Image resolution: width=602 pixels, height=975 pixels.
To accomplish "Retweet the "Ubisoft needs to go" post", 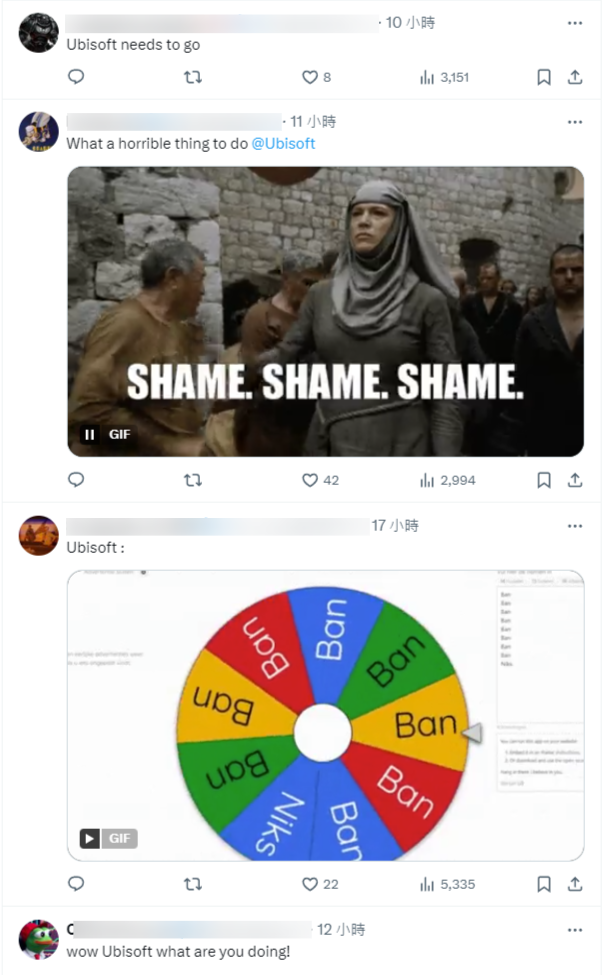I will tap(193, 77).
